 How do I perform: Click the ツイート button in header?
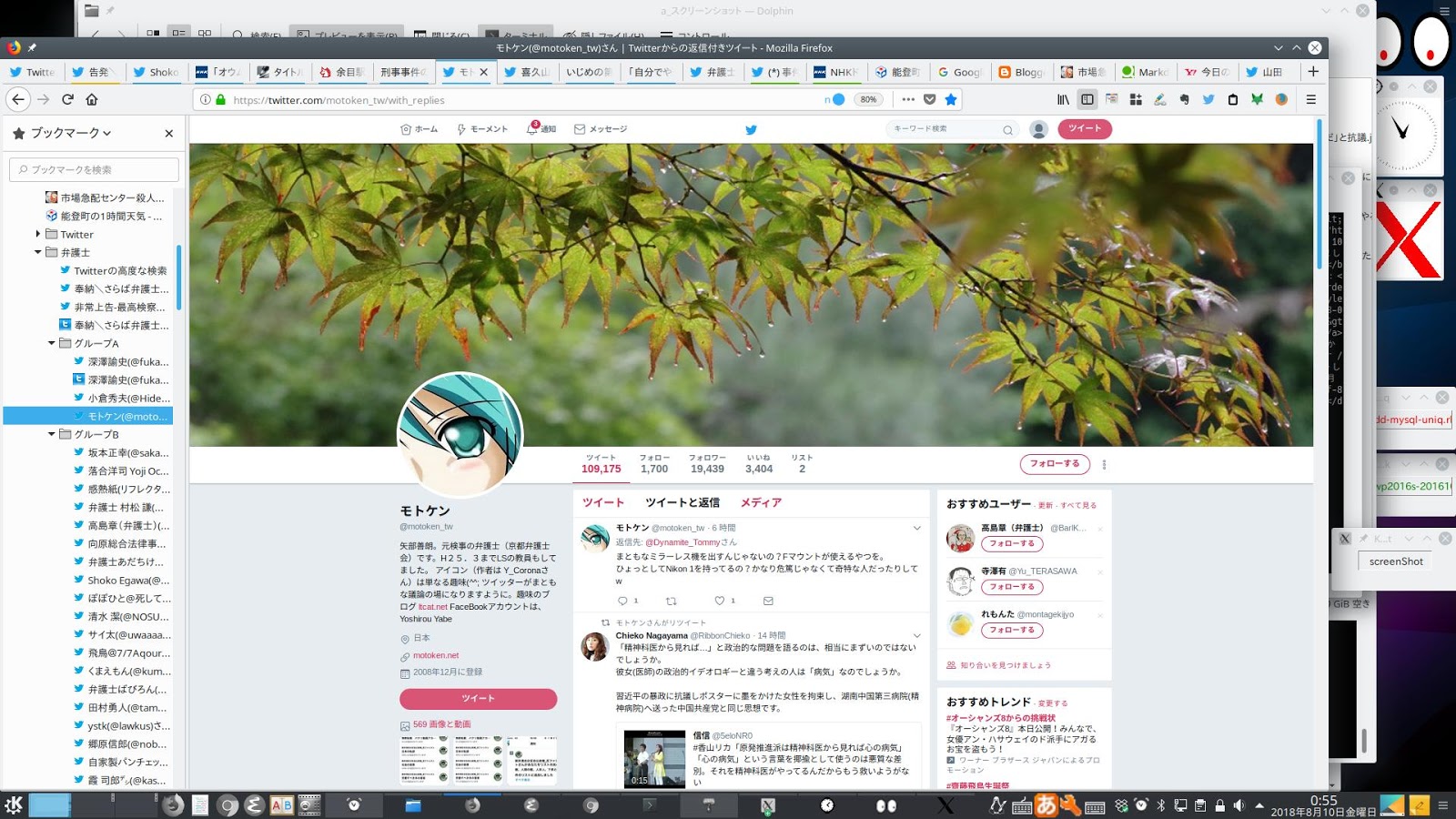1085,128
